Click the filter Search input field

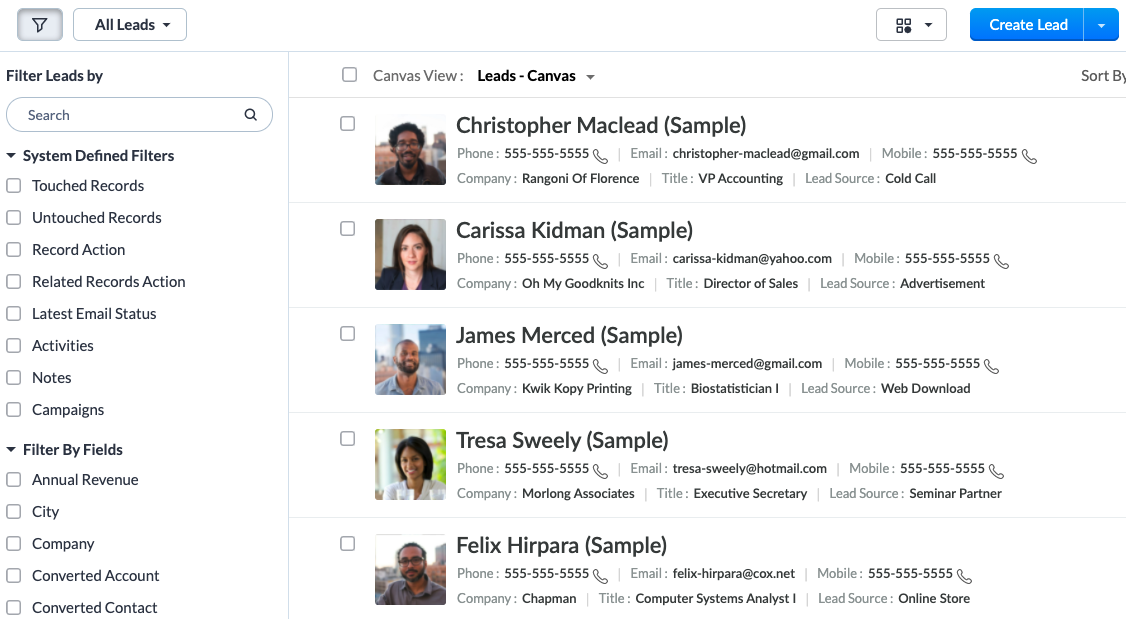pyautogui.click(x=130, y=115)
